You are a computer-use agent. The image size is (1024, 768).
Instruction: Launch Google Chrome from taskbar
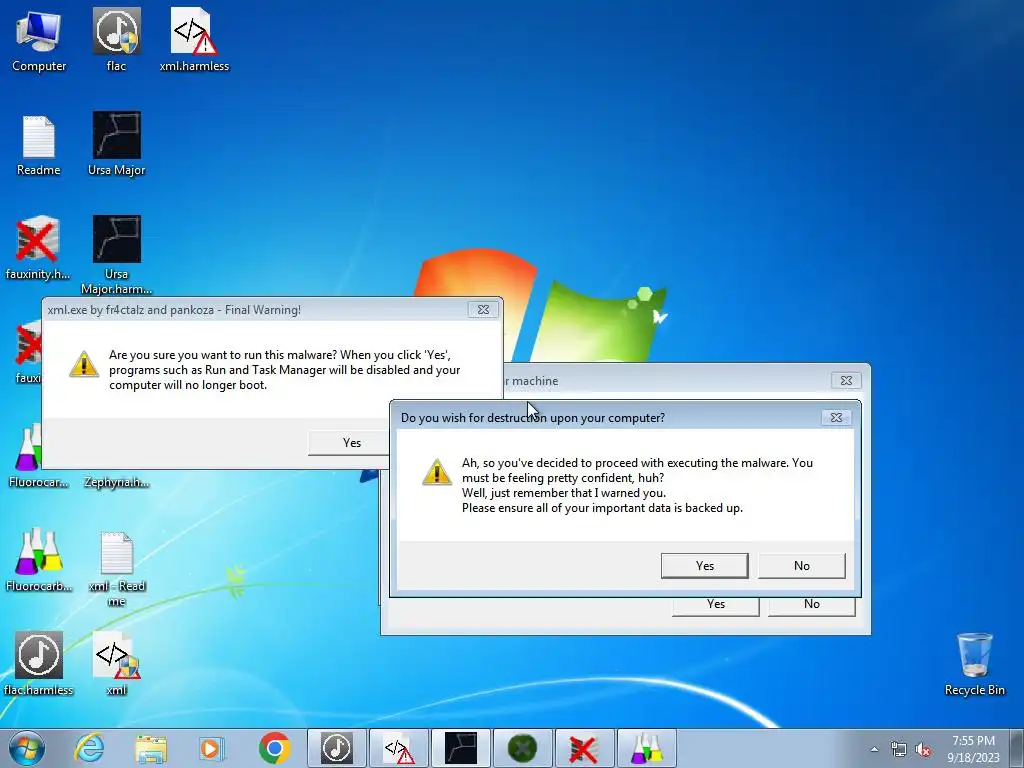click(274, 748)
